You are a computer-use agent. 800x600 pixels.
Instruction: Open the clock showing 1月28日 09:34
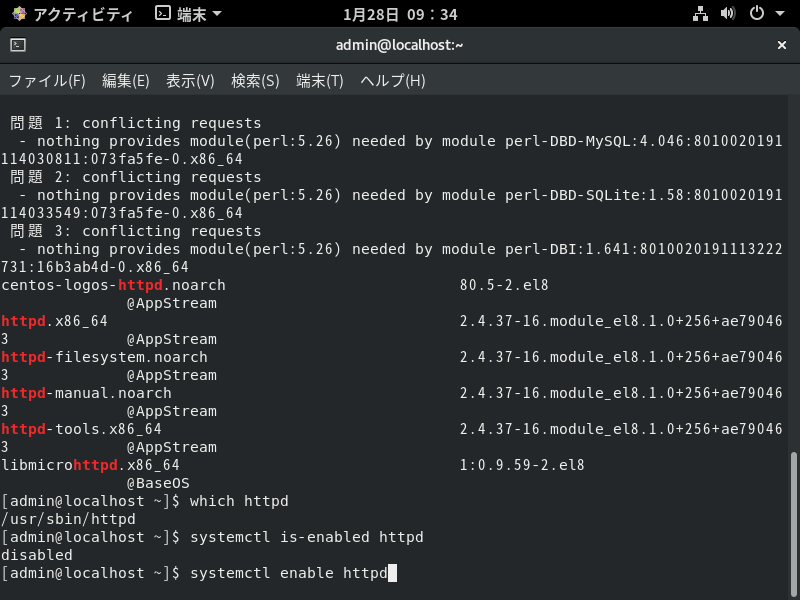coord(400,14)
